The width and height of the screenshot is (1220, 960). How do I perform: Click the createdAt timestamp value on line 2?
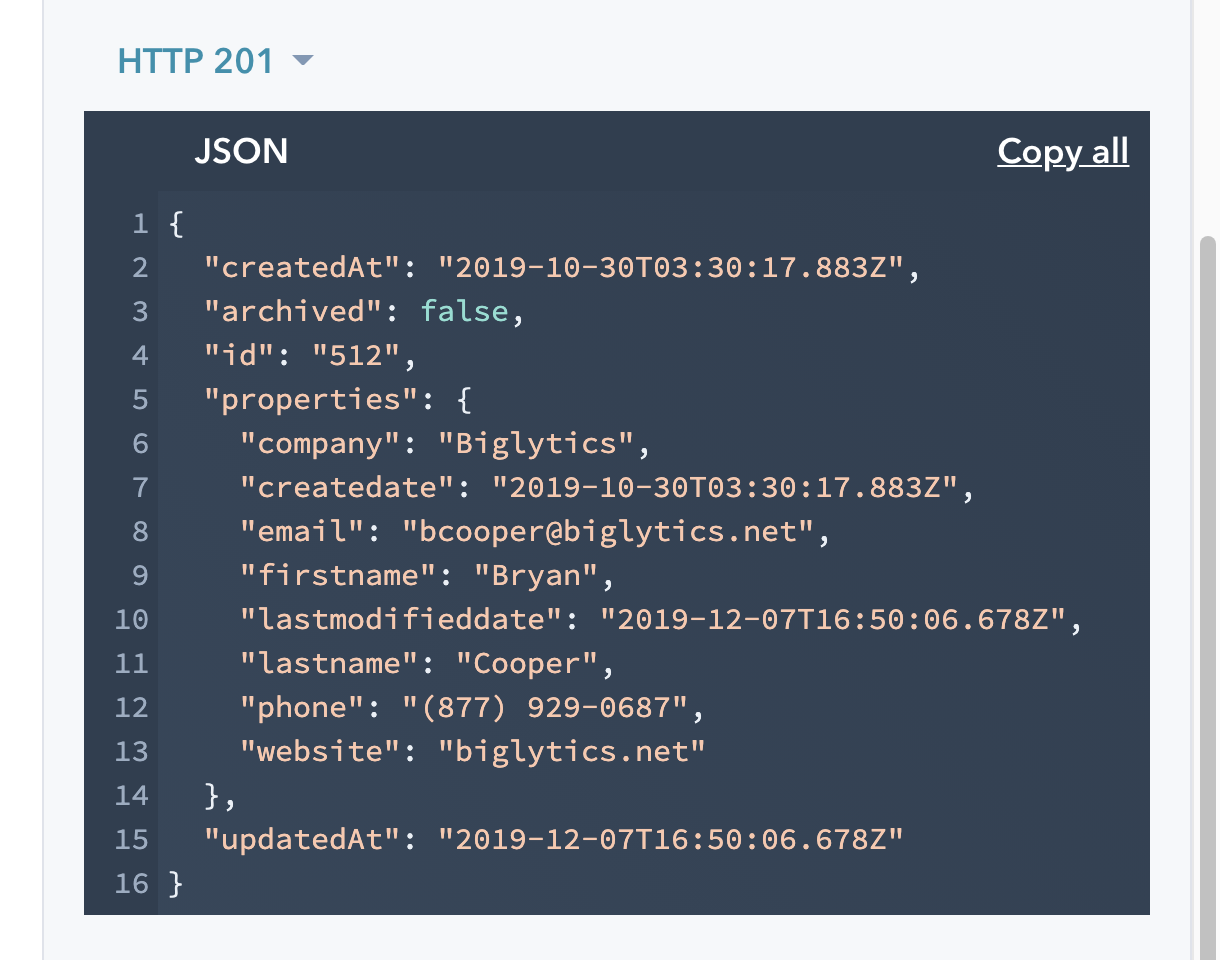point(671,268)
